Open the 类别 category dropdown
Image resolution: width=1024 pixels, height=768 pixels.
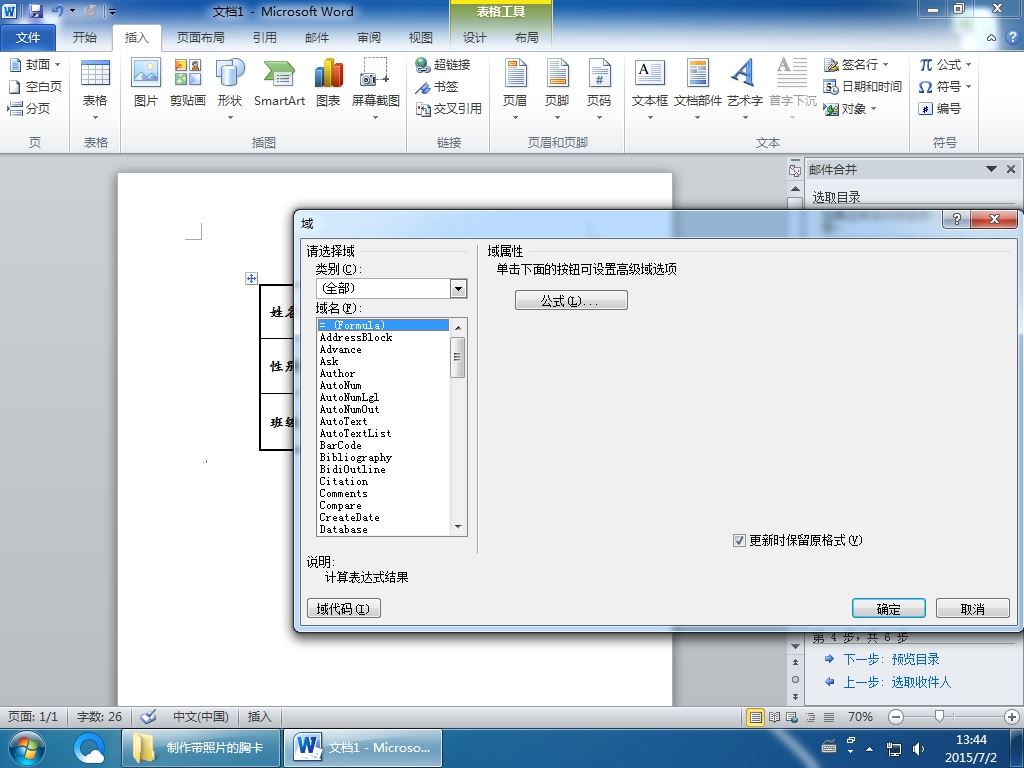click(458, 288)
